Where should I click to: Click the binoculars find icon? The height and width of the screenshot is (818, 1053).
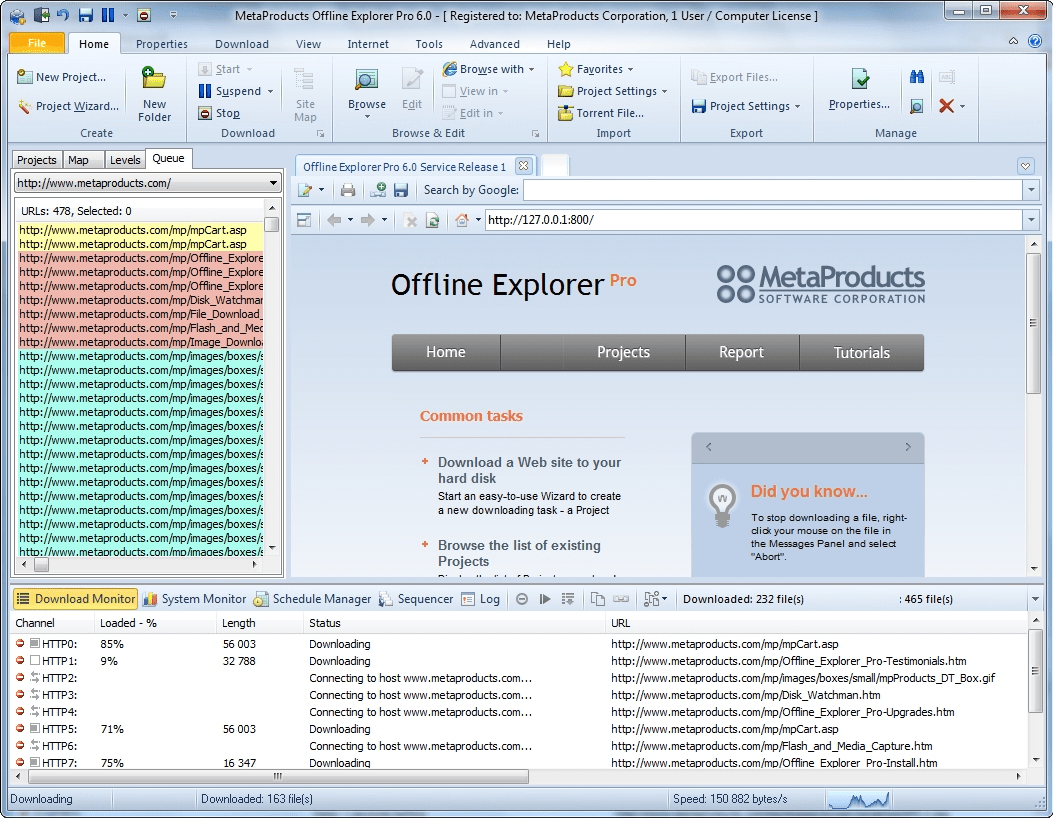click(x=916, y=77)
